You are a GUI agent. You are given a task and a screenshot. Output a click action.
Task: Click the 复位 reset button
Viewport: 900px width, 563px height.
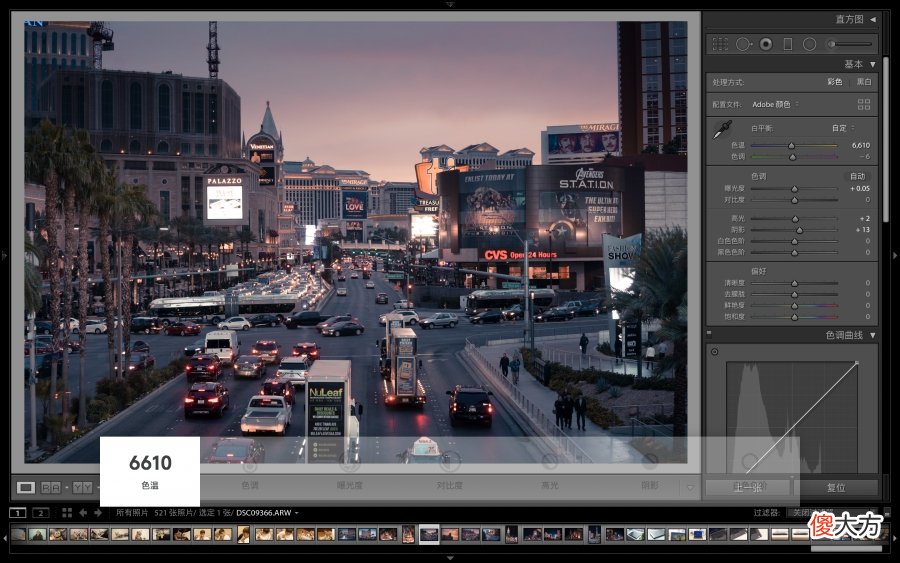coord(836,487)
